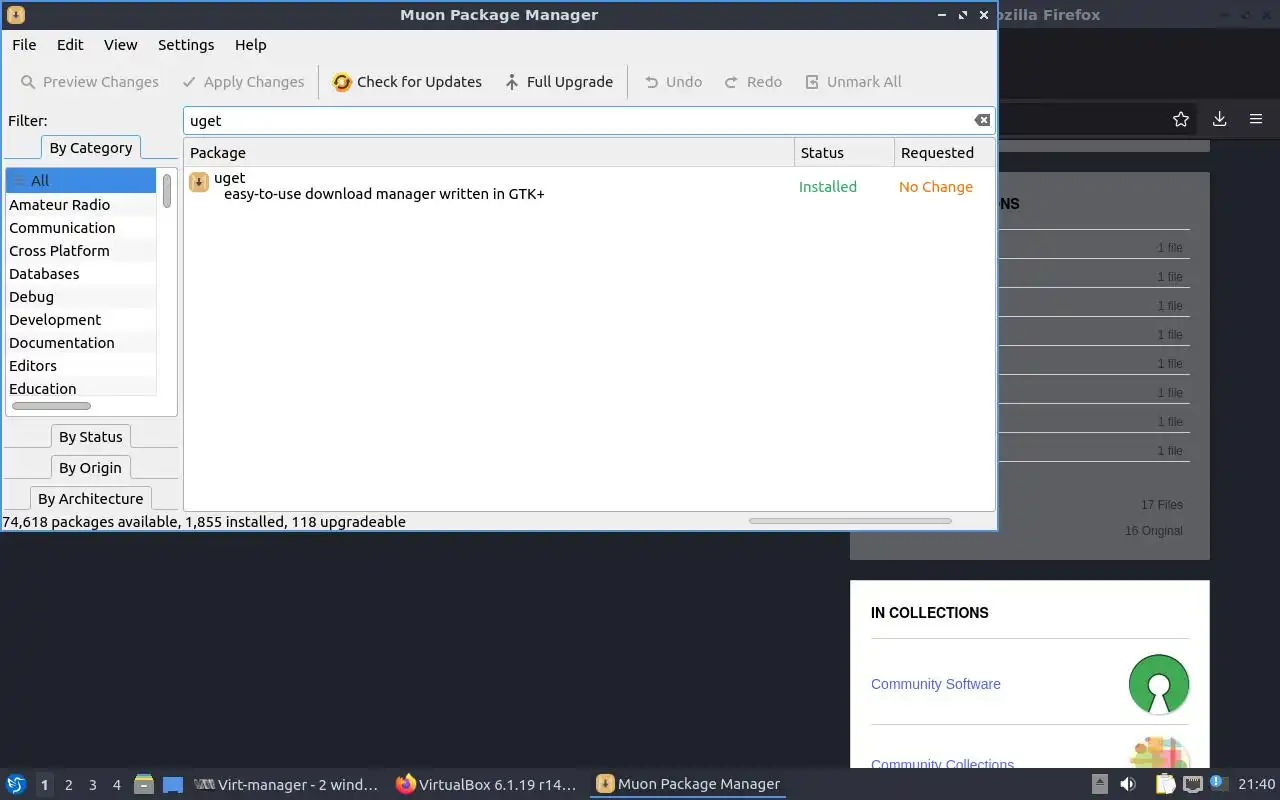Sort by the Package column header
The height and width of the screenshot is (800, 1280).
(489, 153)
